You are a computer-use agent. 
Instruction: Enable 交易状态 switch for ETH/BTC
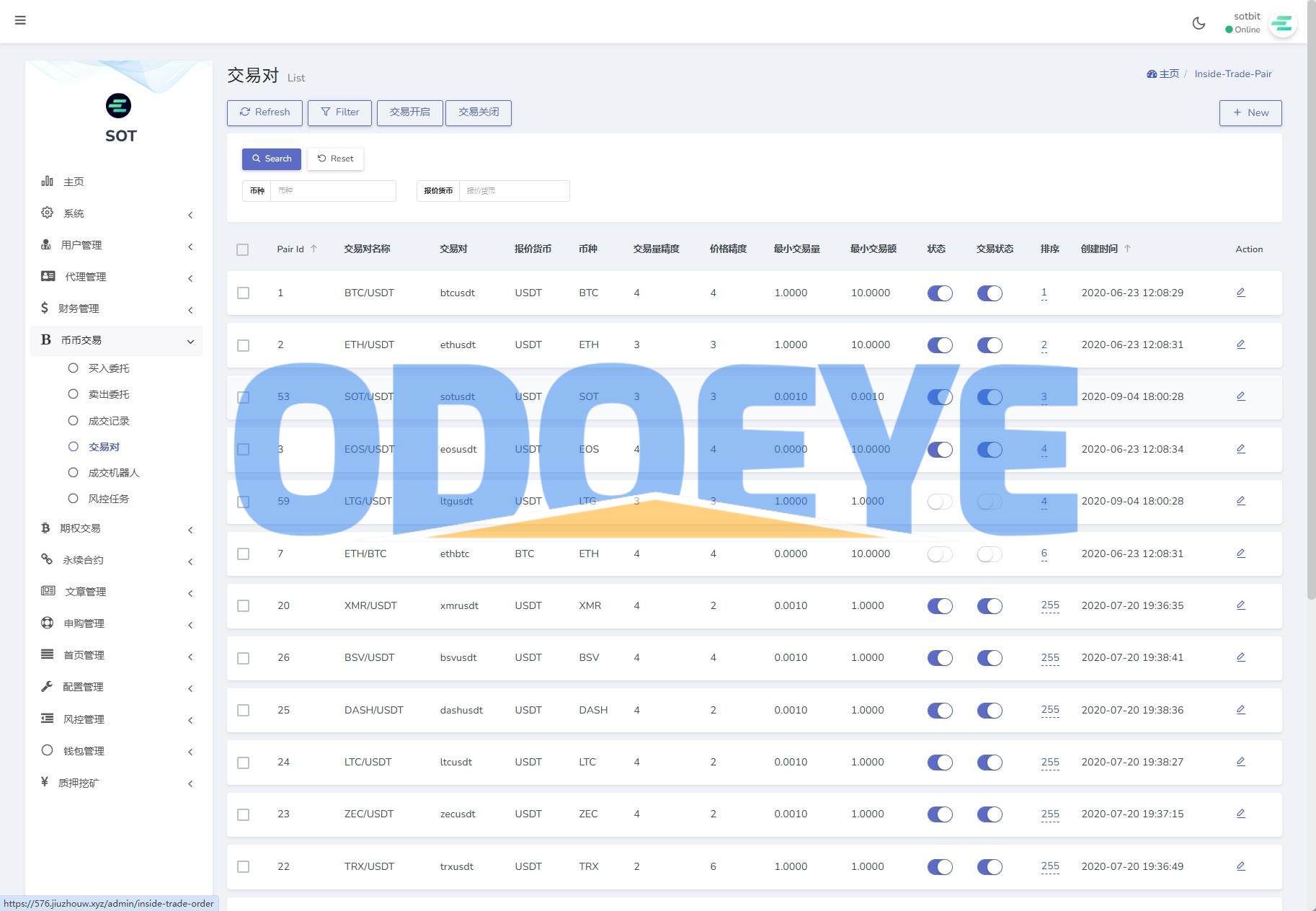[x=990, y=554]
